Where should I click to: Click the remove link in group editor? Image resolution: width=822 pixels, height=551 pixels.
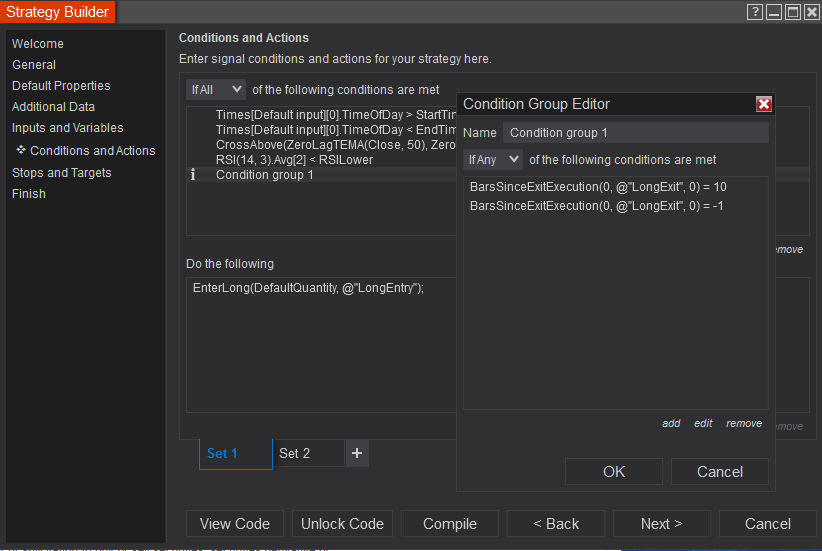point(744,423)
